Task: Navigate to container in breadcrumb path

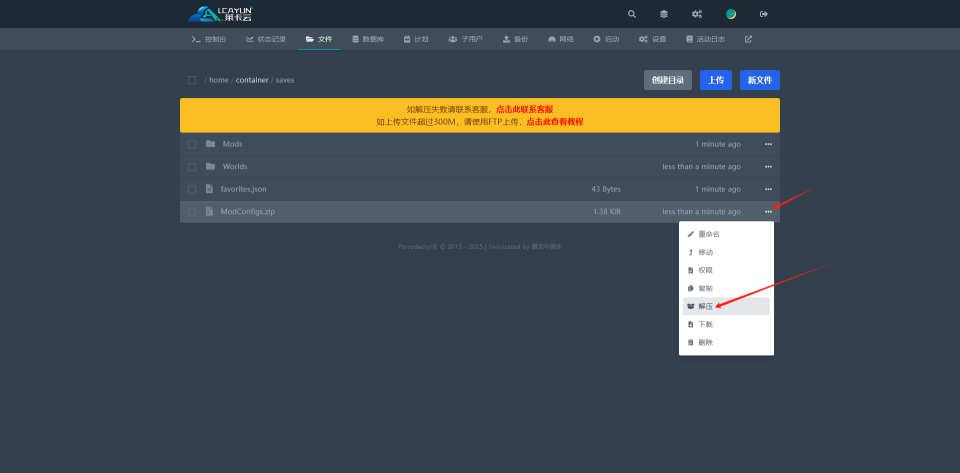Action: pos(252,80)
